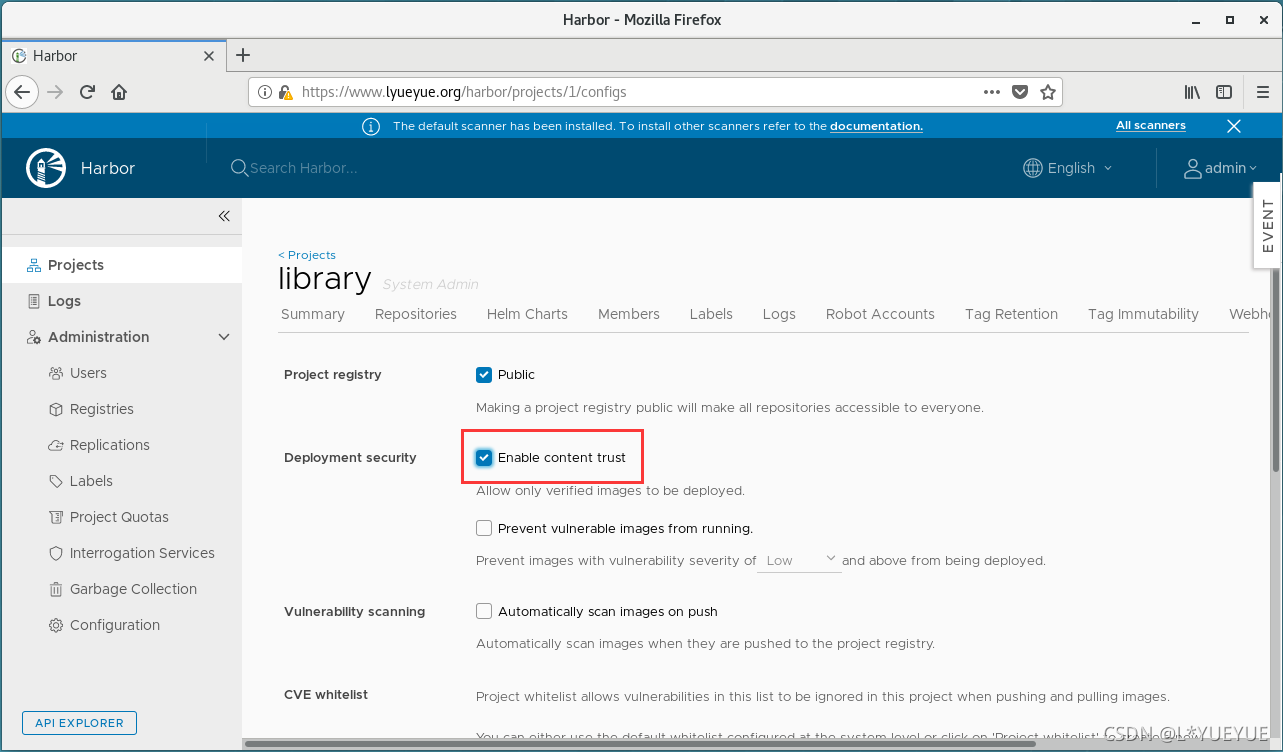
Task: Check Automatically scan images on push
Action: coord(484,611)
